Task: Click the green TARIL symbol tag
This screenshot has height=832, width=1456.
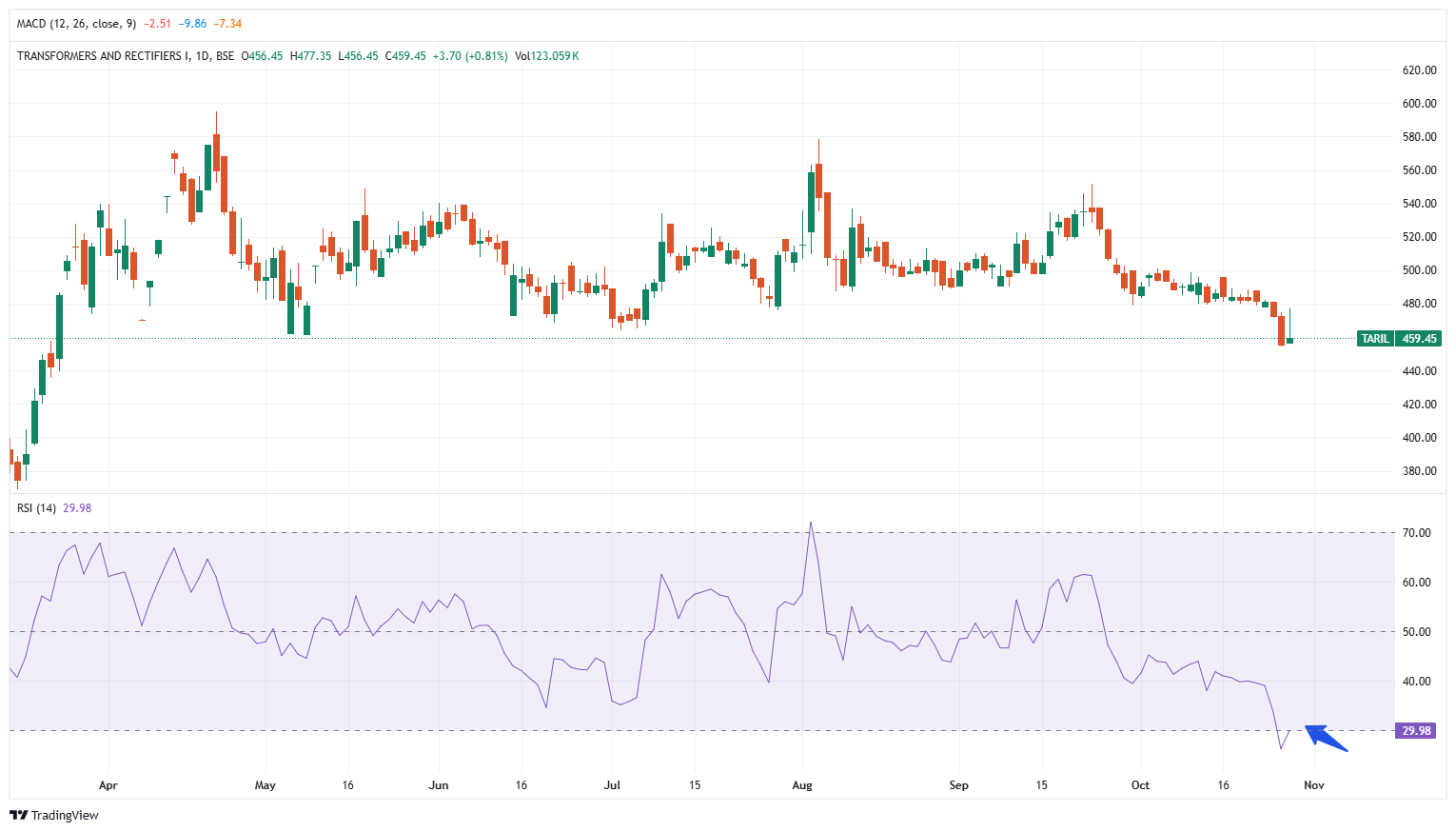Action: point(1375,339)
